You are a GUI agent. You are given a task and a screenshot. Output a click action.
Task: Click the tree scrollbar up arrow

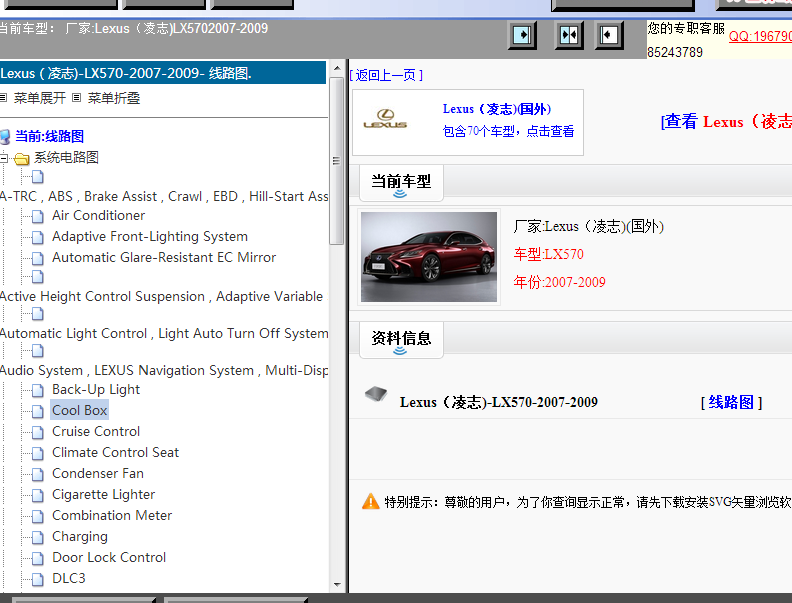point(337,68)
